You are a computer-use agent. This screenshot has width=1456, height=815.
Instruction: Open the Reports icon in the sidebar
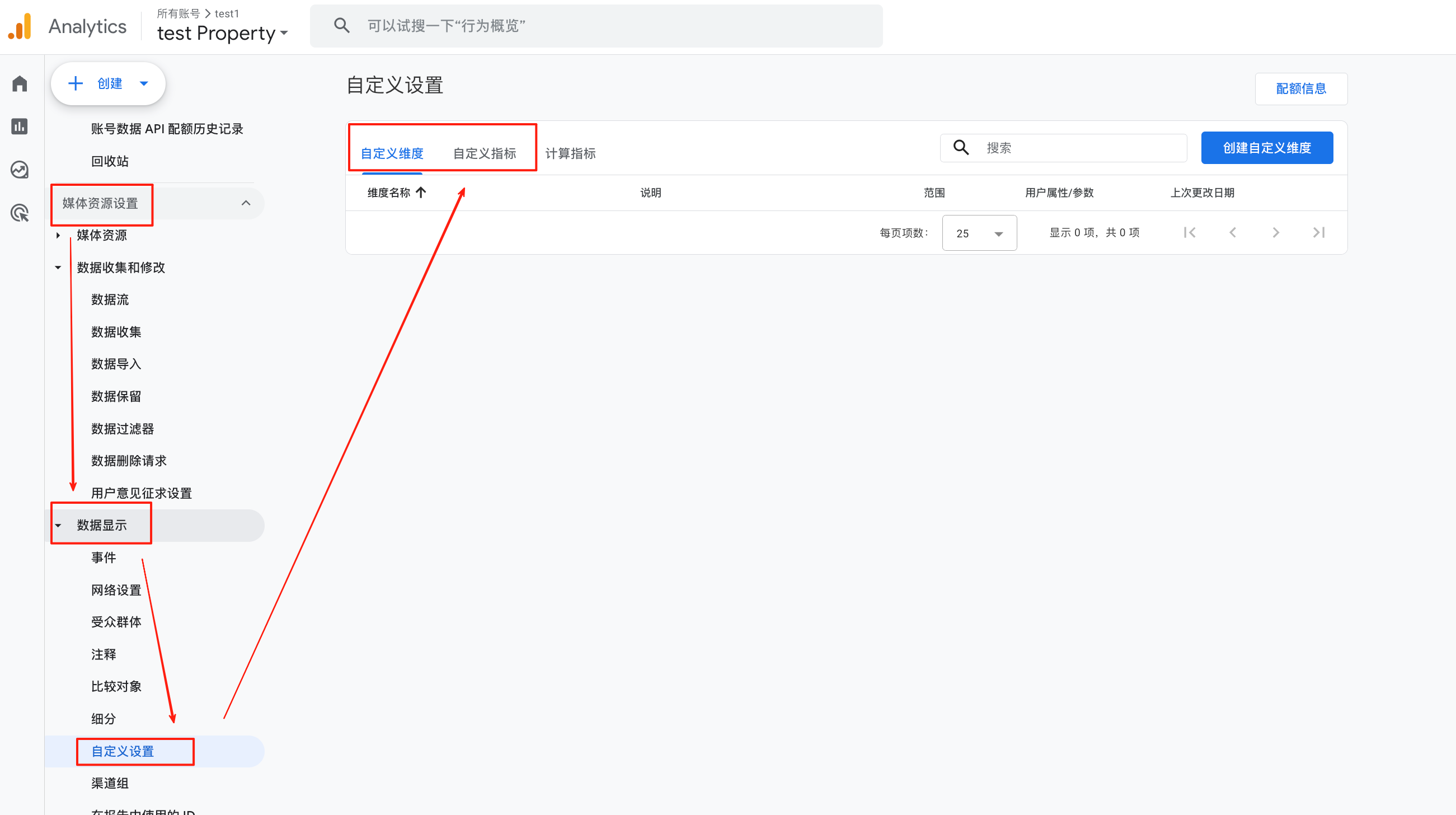pyautogui.click(x=20, y=127)
